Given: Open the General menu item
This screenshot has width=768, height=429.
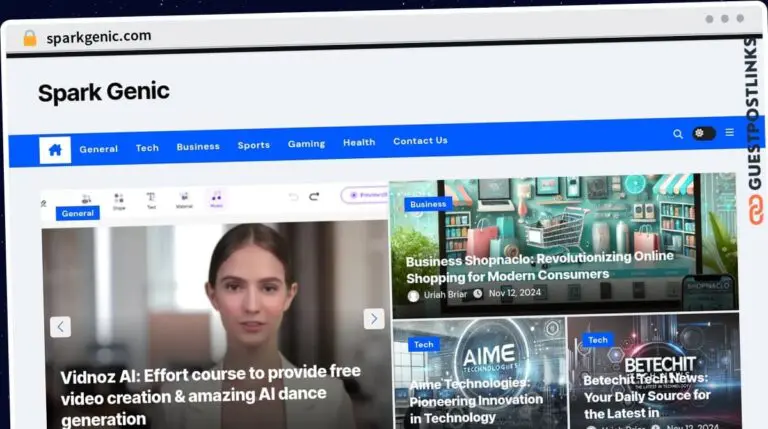Looking at the screenshot, I should coord(99,149).
